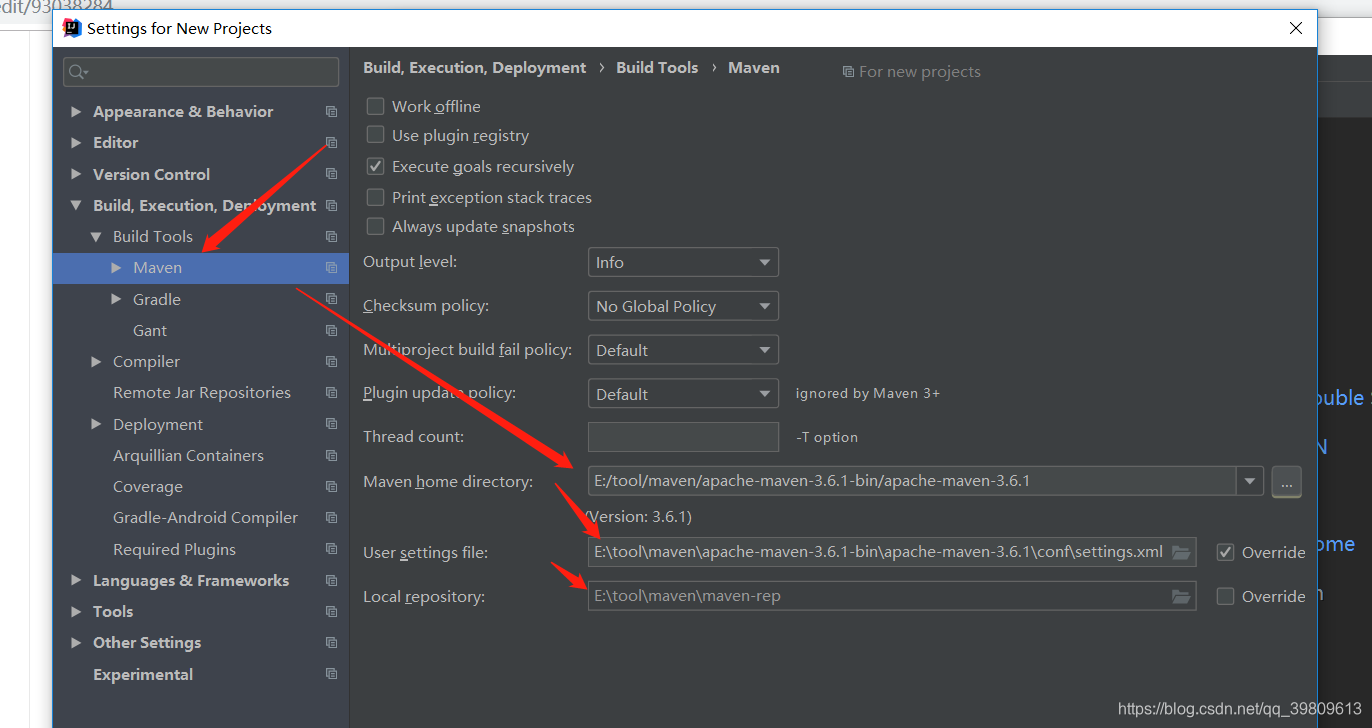Click the copy icon beside Required Plugins
Image resolution: width=1372 pixels, height=728 pixels.
pos(331,549)
